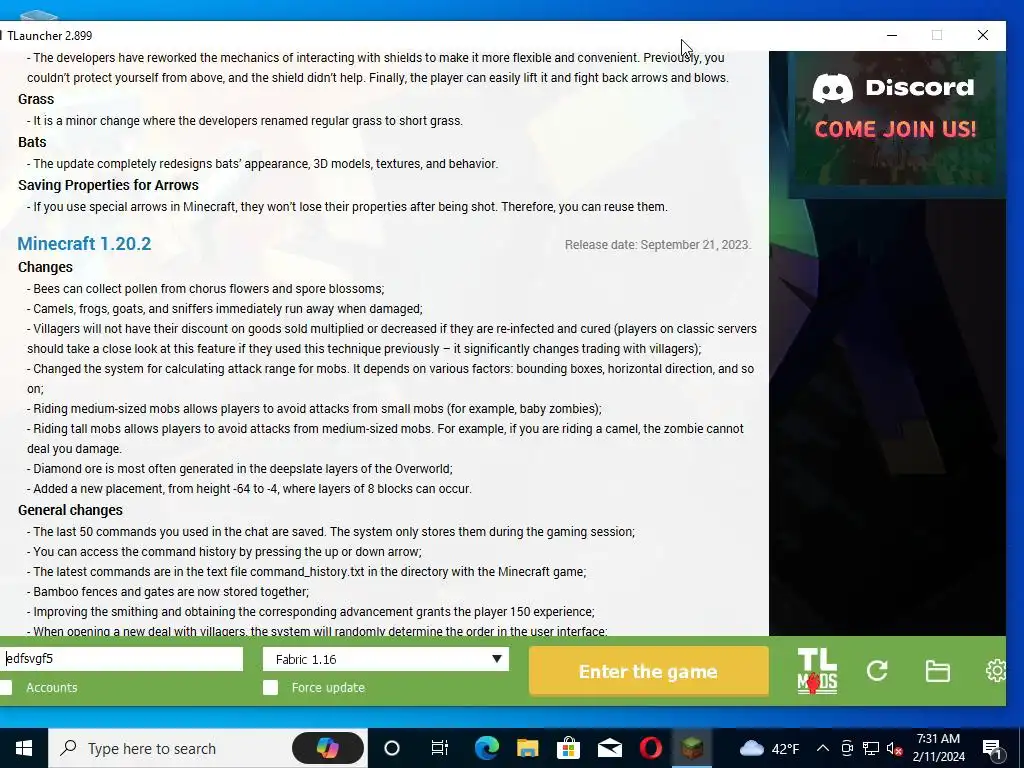Open Mail app from taskbar
The height and width of the screenshot is (768, 1024).
[x=610, y=748]
